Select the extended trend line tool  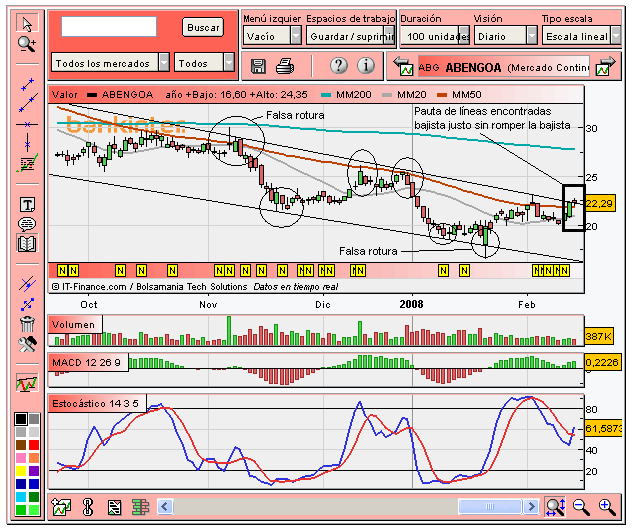(x=27, y=103)
